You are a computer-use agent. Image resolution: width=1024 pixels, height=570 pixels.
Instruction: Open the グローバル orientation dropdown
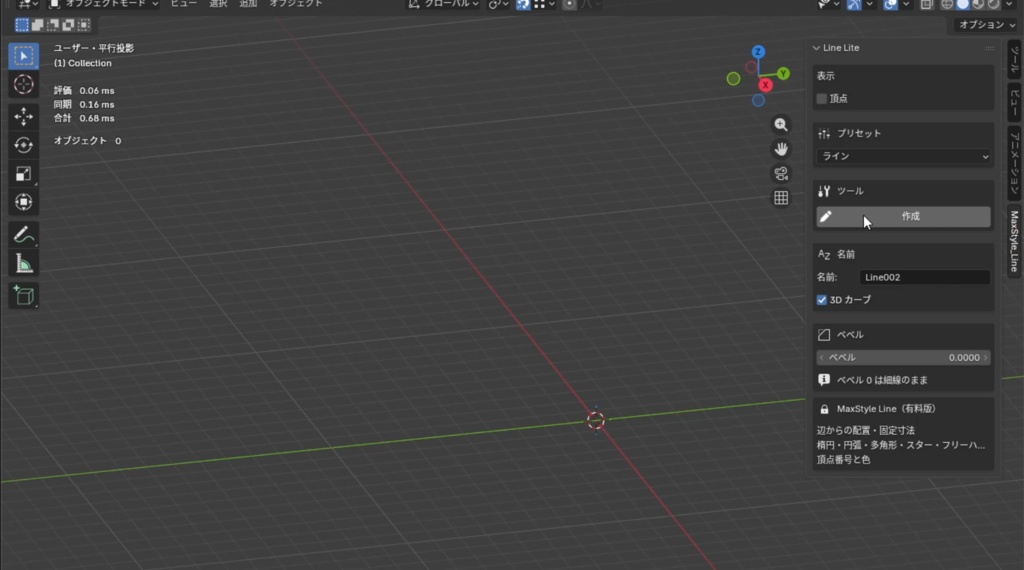(443, 4)
